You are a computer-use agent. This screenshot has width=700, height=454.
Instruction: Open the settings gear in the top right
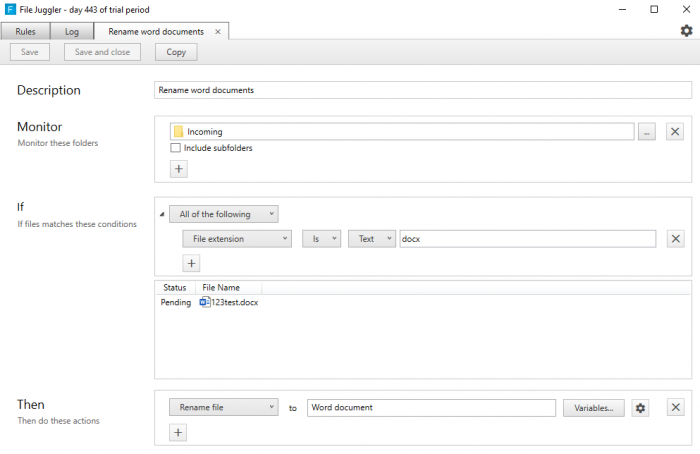click(x=686, y=31)
